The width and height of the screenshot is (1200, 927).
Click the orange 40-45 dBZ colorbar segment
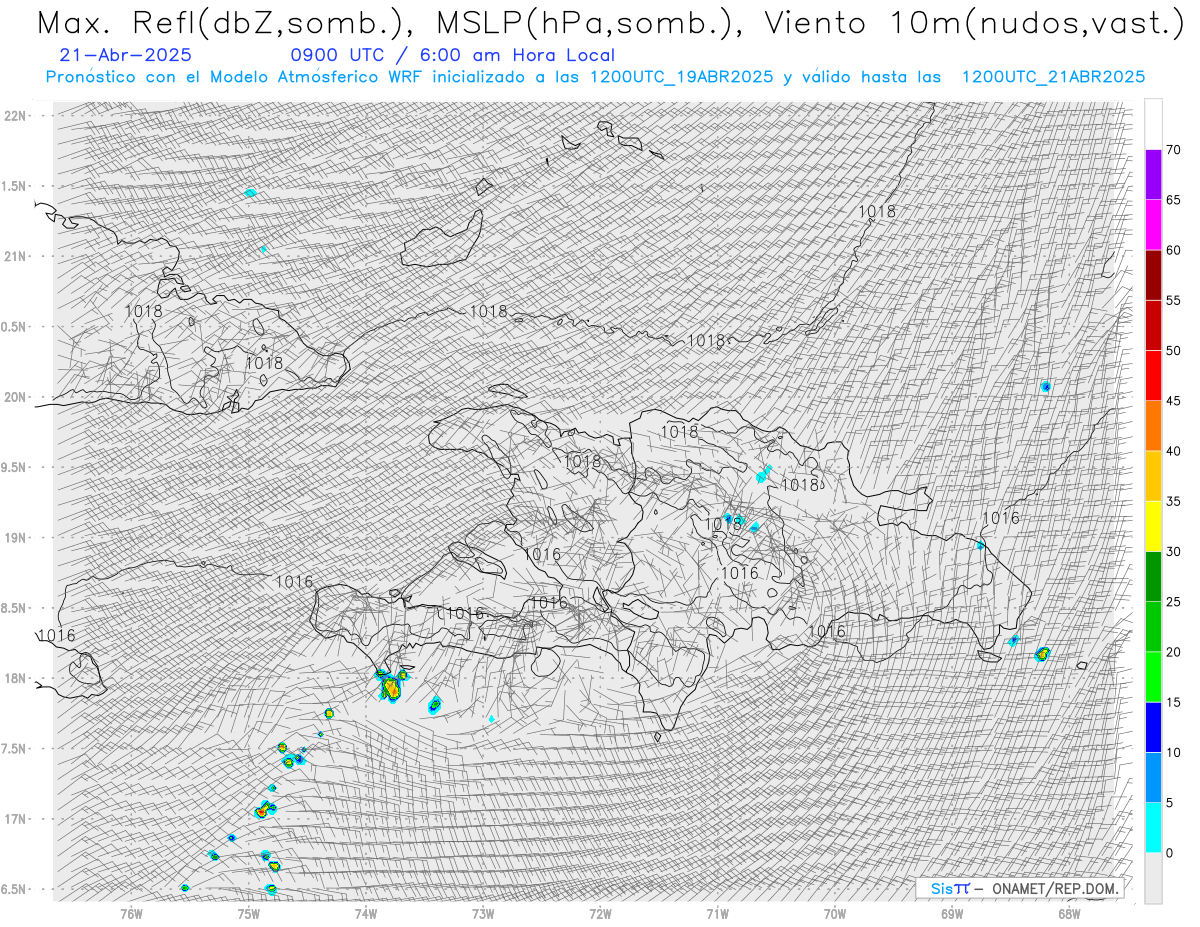click(x=1153, y=426)
